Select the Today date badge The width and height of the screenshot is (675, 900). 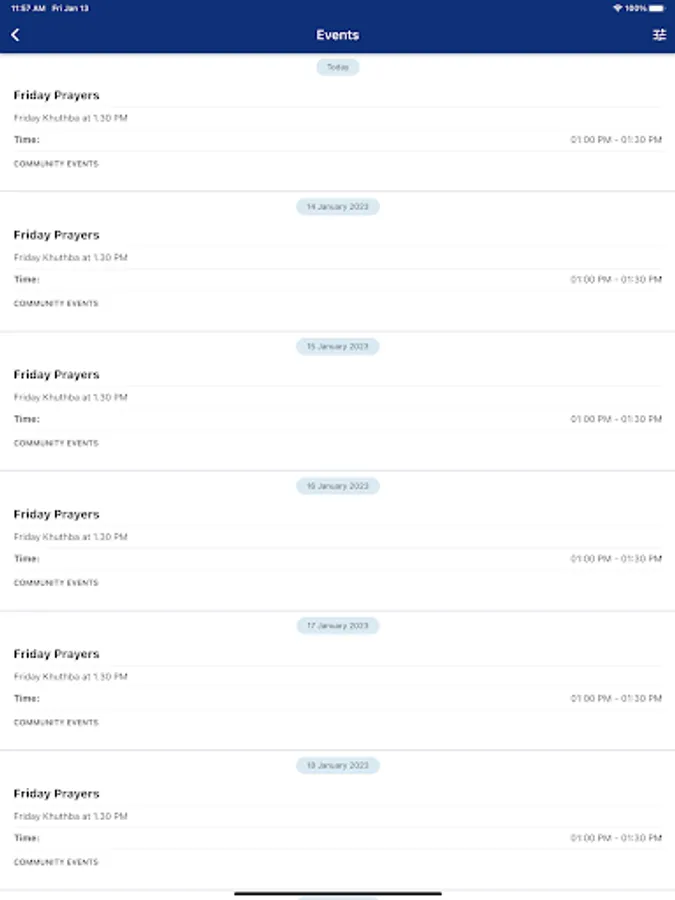coord(338,67)
